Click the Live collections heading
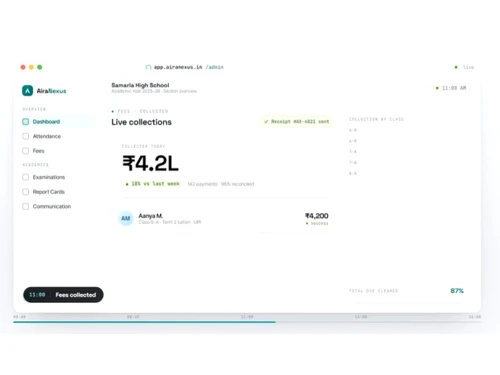500x375 pixels. [141, 122]
